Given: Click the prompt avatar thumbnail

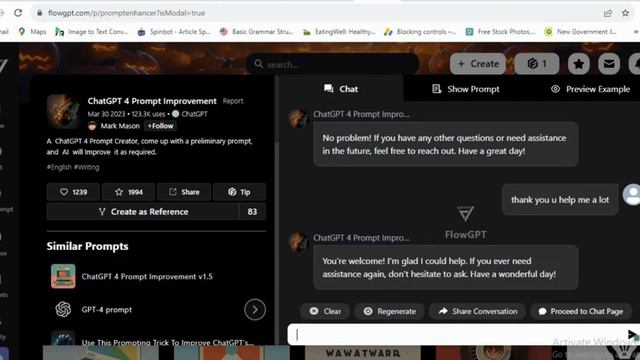Looking at the screenshot, I should click(63, 111).
